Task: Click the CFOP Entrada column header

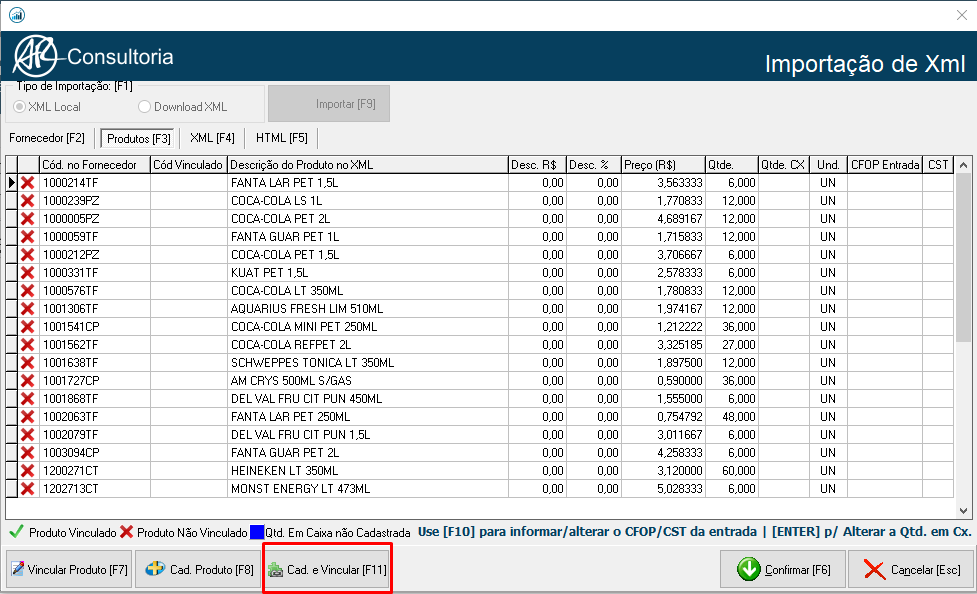Action: pyautogui.click(x=885, y=165)
